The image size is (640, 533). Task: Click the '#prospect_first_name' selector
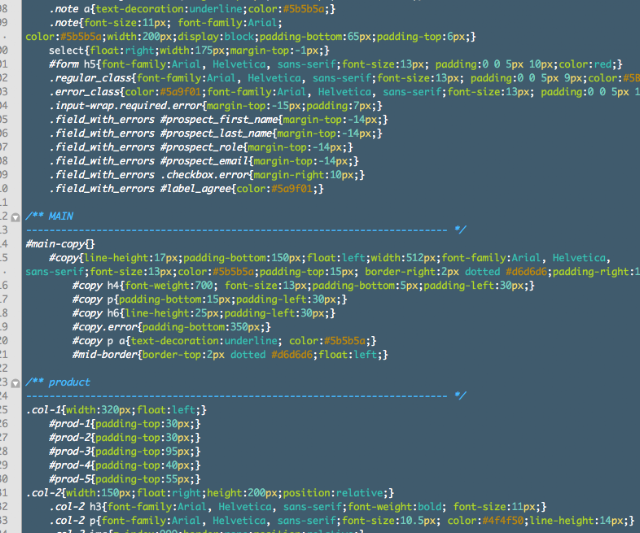pos(220,120)
